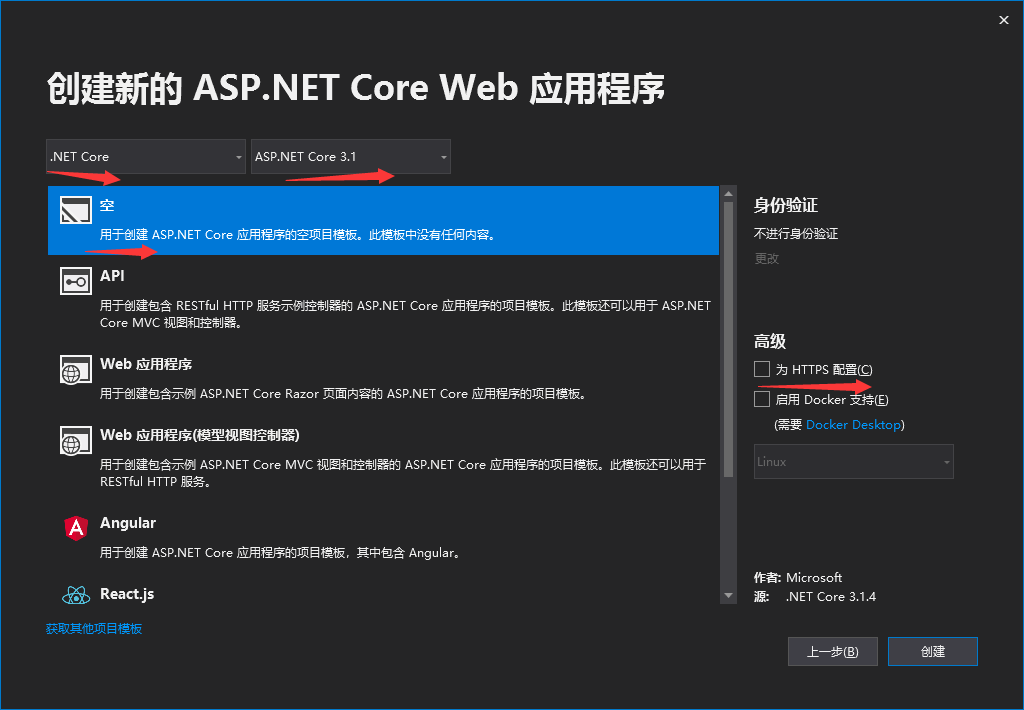This screenshot has height=710, width=1024.
Task: Click the Angular template description text
Action: tap(281, 553)
